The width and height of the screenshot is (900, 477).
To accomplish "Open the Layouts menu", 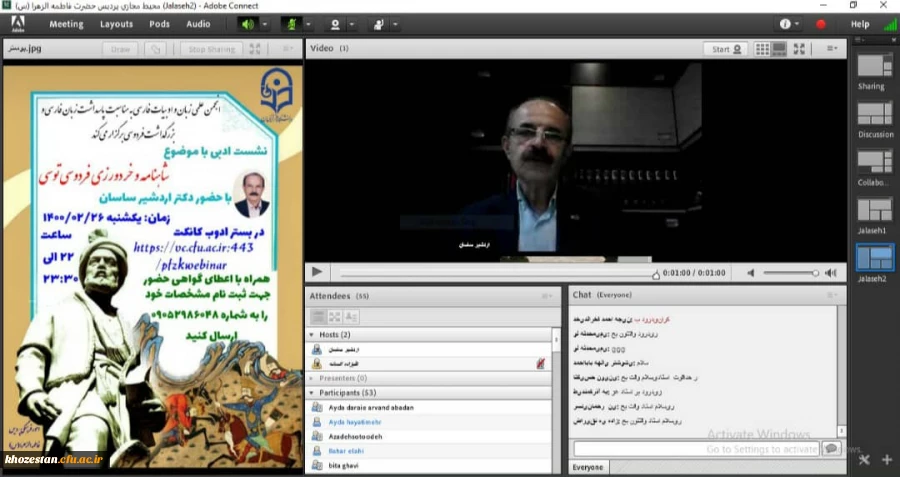I will pos(116,24).
